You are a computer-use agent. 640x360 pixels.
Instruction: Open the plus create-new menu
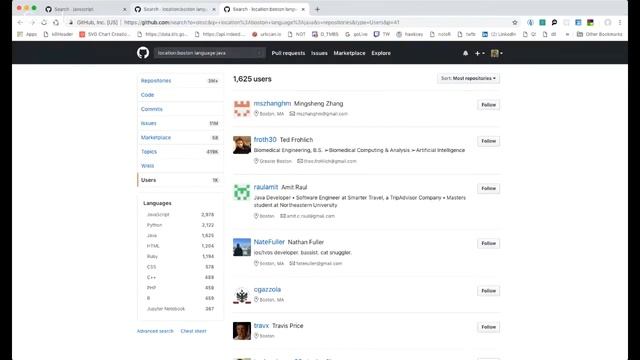tap(480, 53)
